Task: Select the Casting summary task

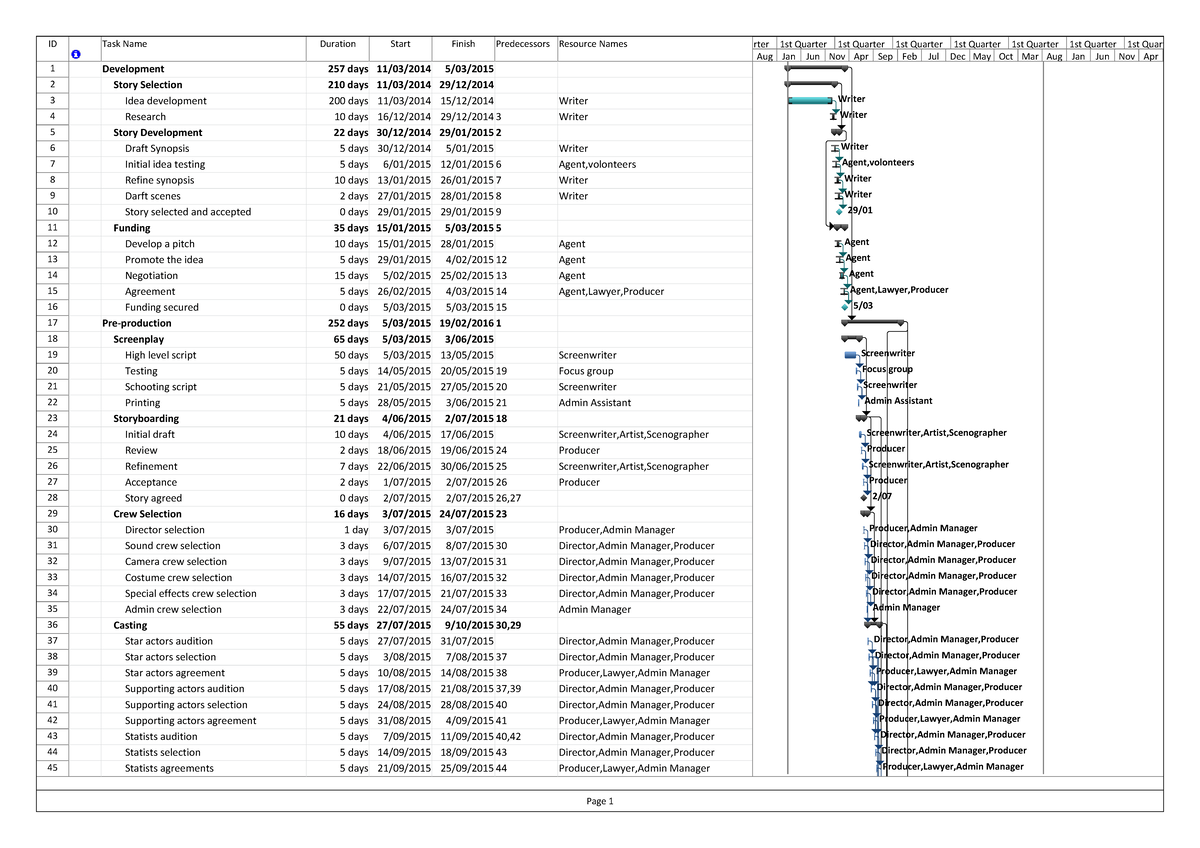Action: [130, 625]
